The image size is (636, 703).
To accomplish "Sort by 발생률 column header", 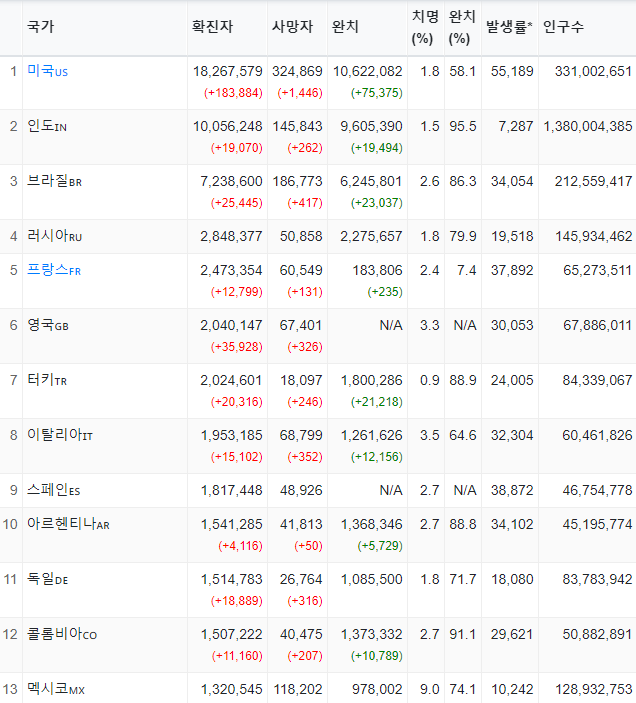I will [x=509, y=26].
